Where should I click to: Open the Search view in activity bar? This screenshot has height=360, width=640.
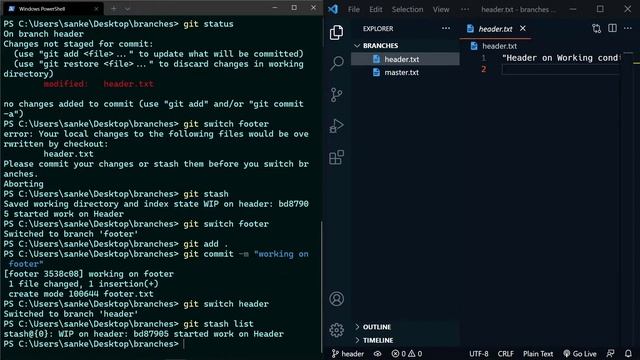[336, 63]
